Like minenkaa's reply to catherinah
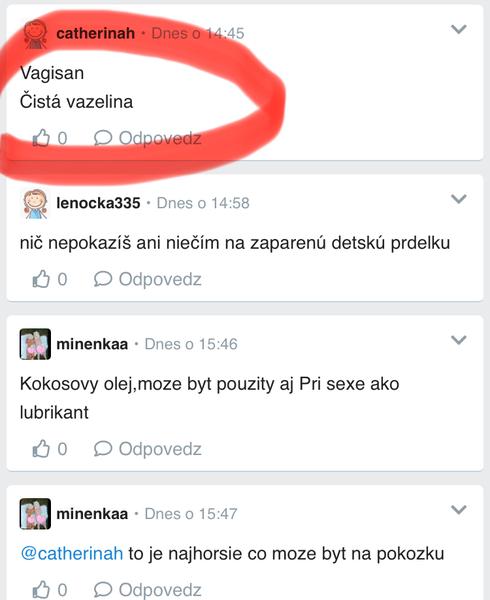490x600 pixels. [41, 589]
